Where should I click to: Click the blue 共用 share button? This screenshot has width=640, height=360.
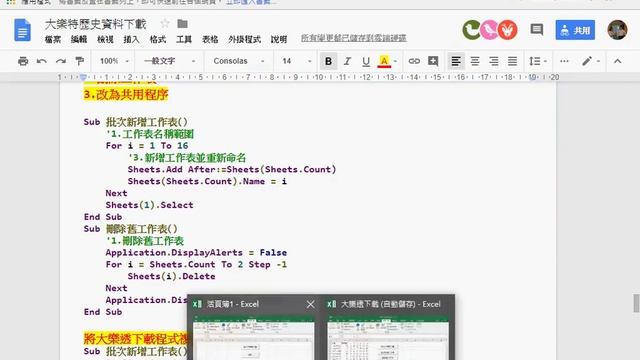coord(575,30)
